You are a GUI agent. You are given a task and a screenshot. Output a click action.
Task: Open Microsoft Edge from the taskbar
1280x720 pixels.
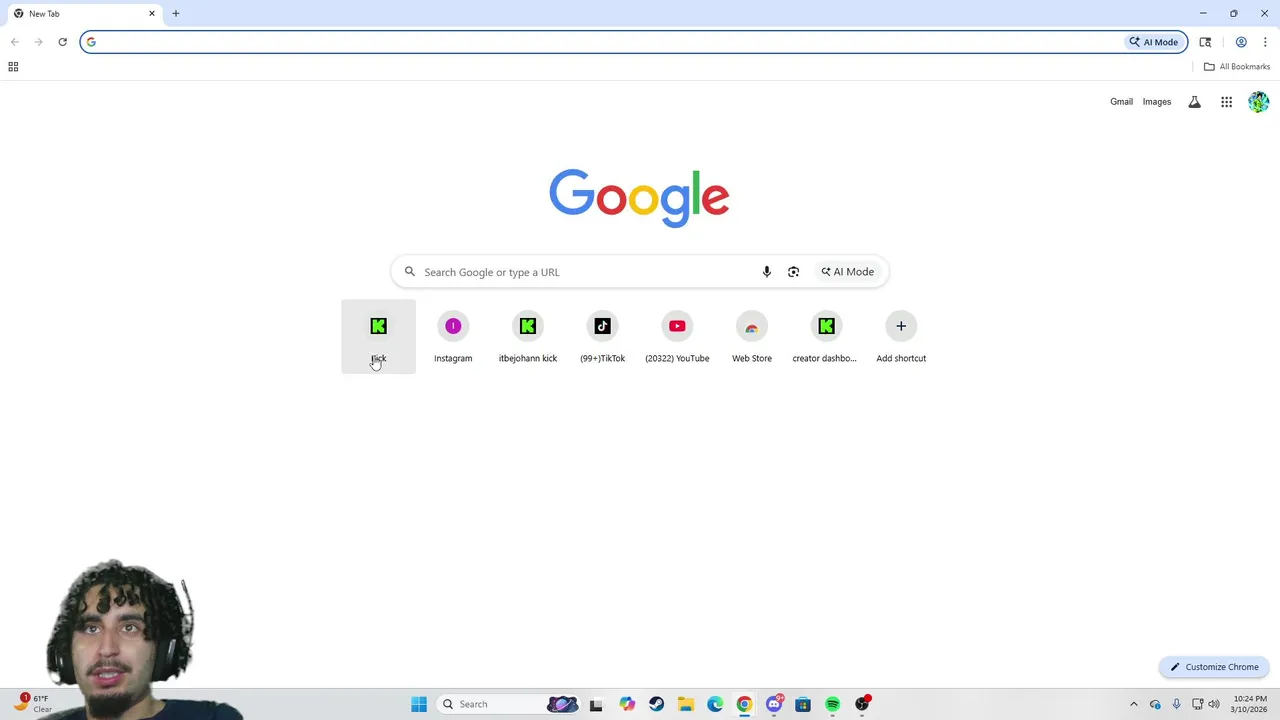[x=715, y=704]
